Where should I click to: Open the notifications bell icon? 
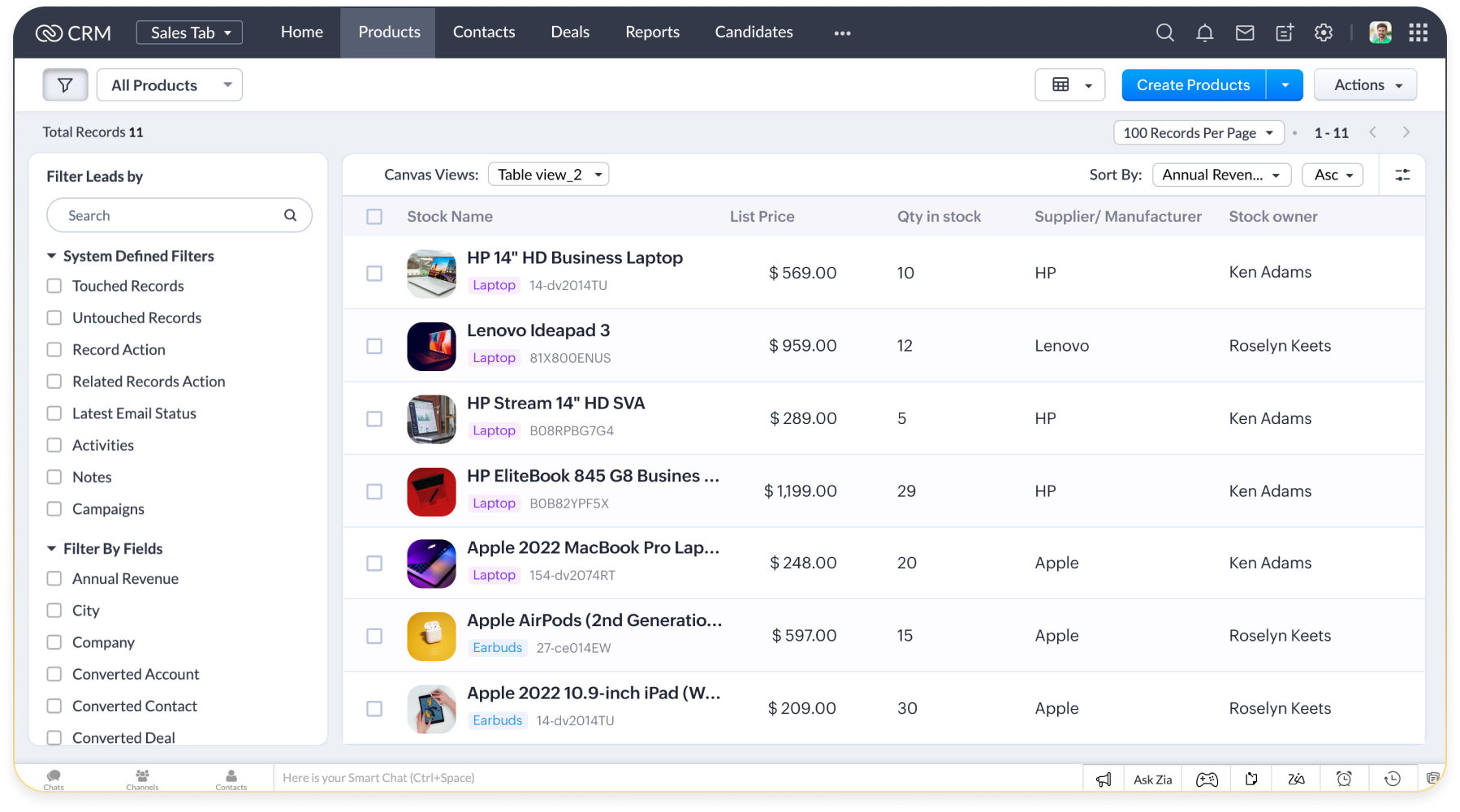point(1205,32)
